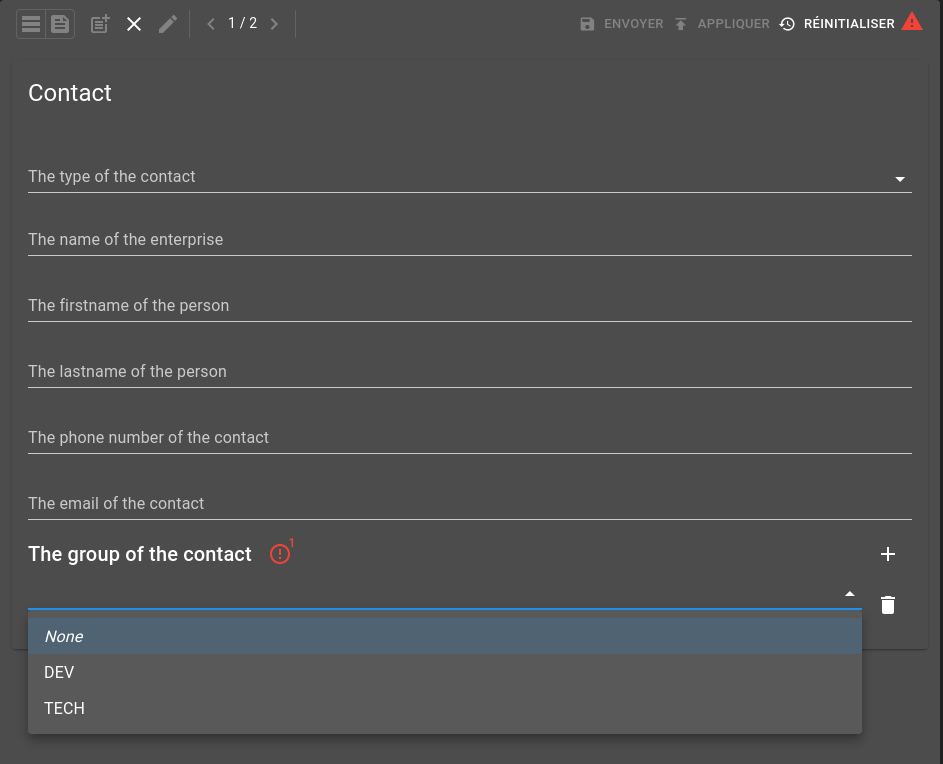943x764 pixels.
Task: Click the 1 / 2 record counter
Action: point(242,23)
